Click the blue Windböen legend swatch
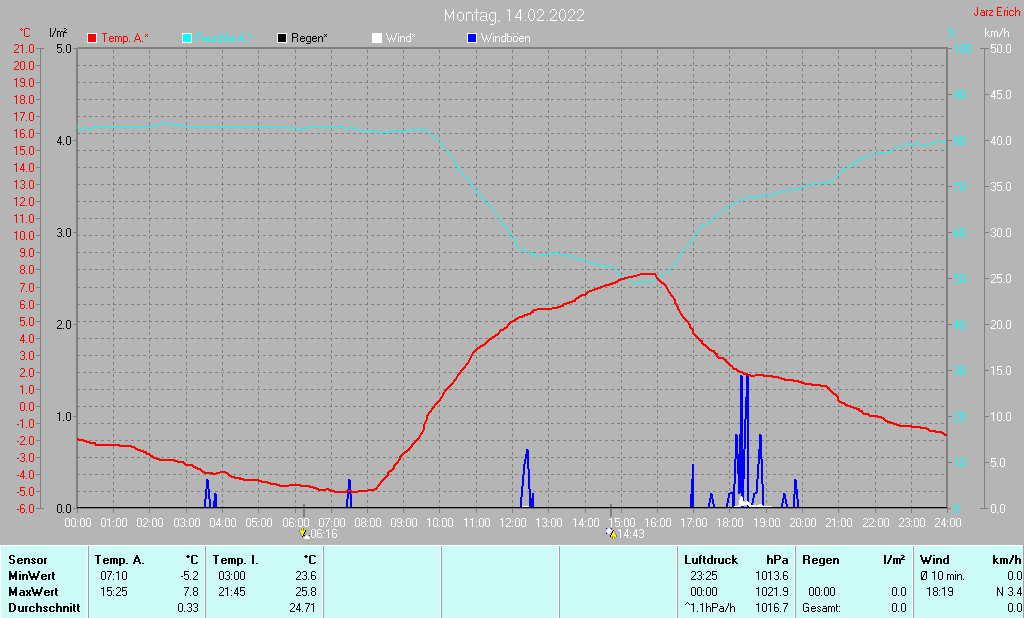Image resolution: width=1024 pixels, height=618 pixels. click(x=472, y=39)
